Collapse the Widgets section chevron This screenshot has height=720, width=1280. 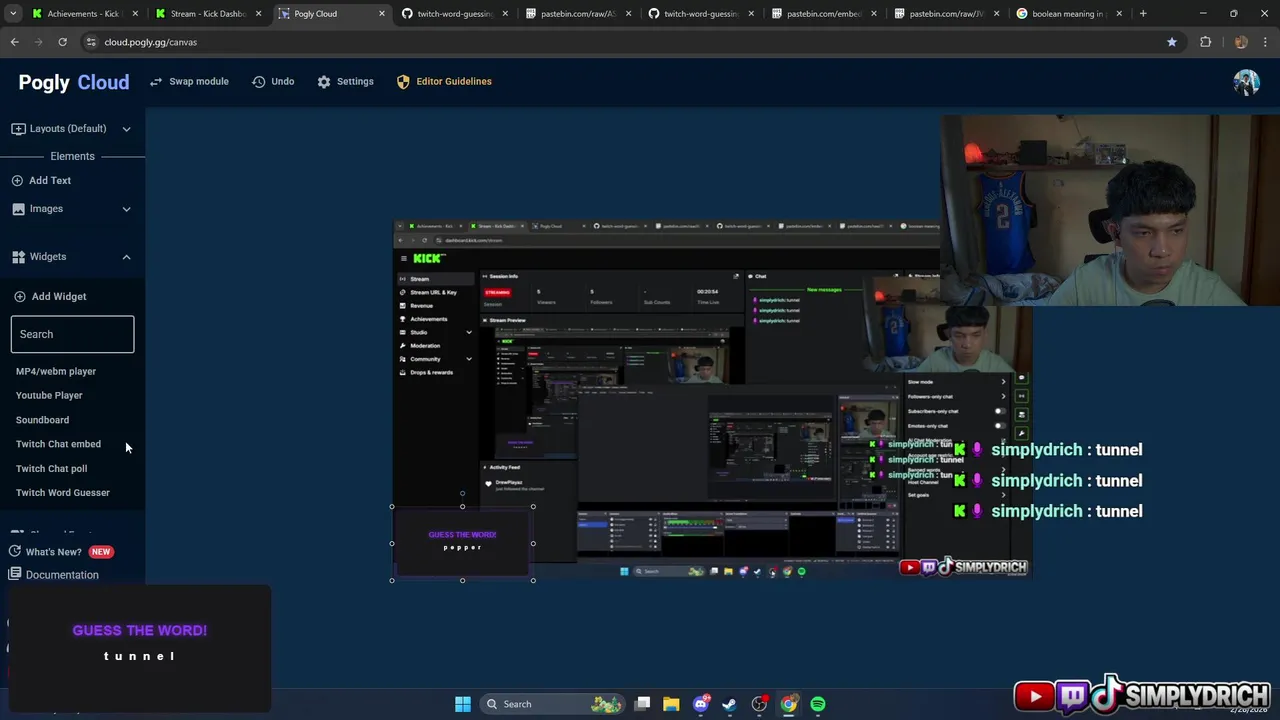pyautogui.click(x=126, y=257)
